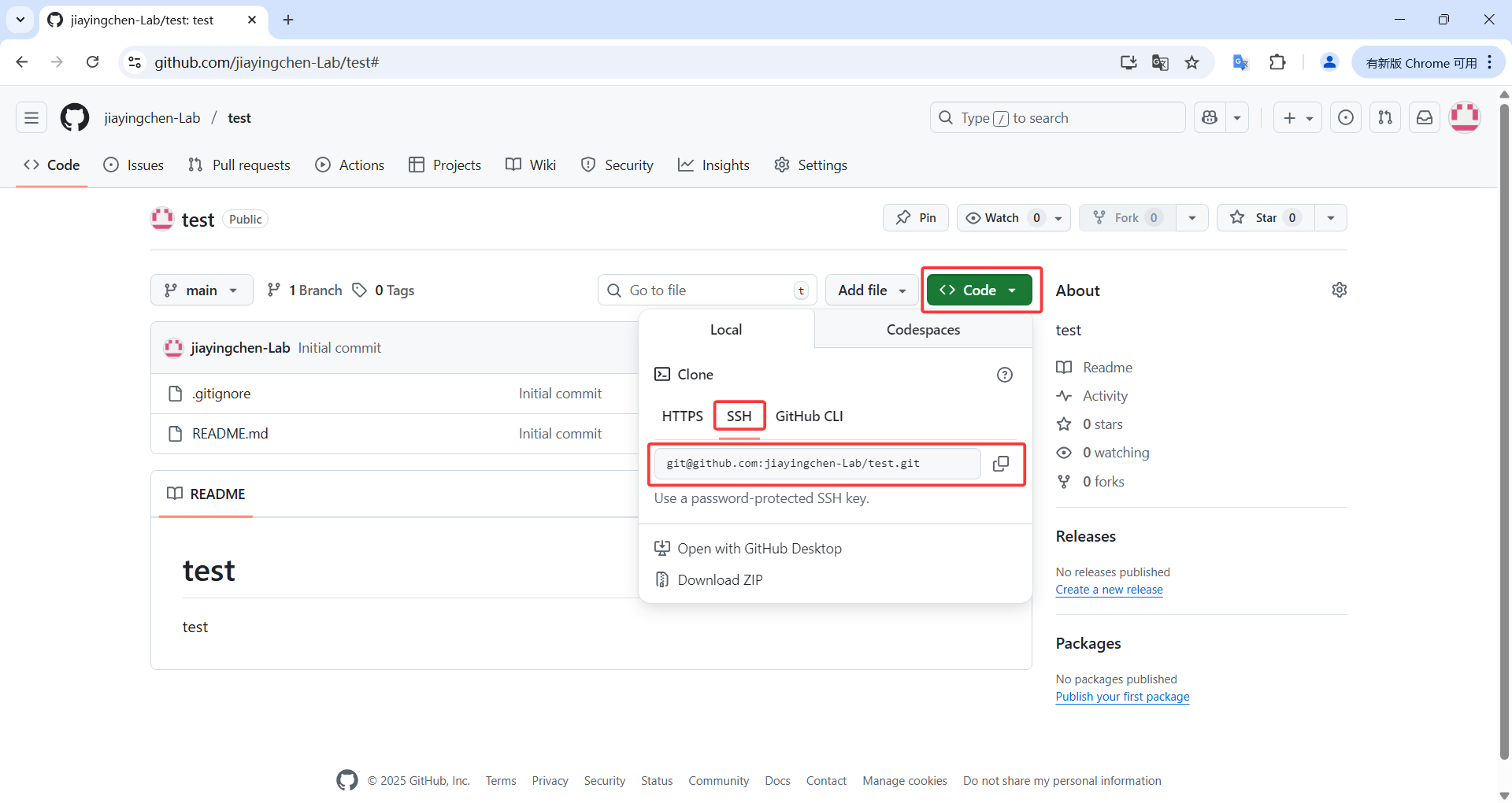Click the Go to file search field

pyautogui.click(x=707, y=290)
